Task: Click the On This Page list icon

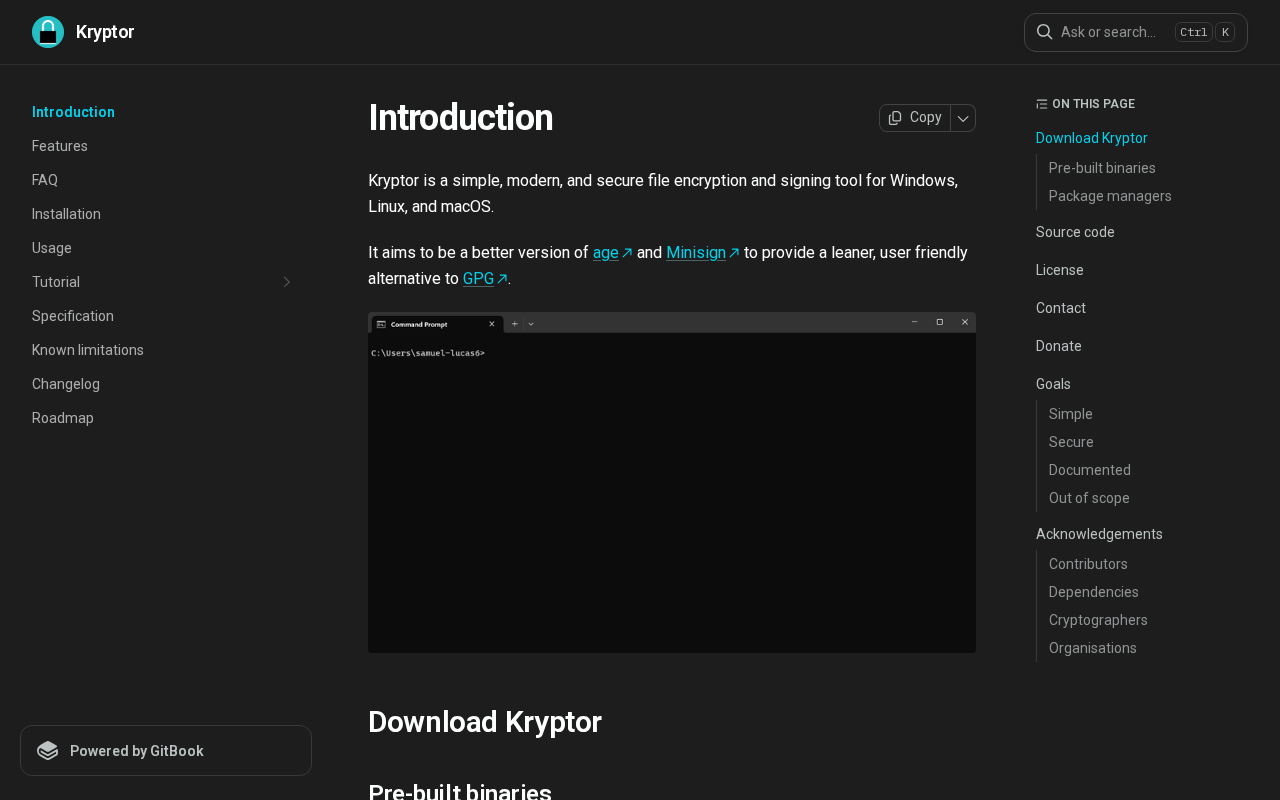Action: (x=1041, y=104)
